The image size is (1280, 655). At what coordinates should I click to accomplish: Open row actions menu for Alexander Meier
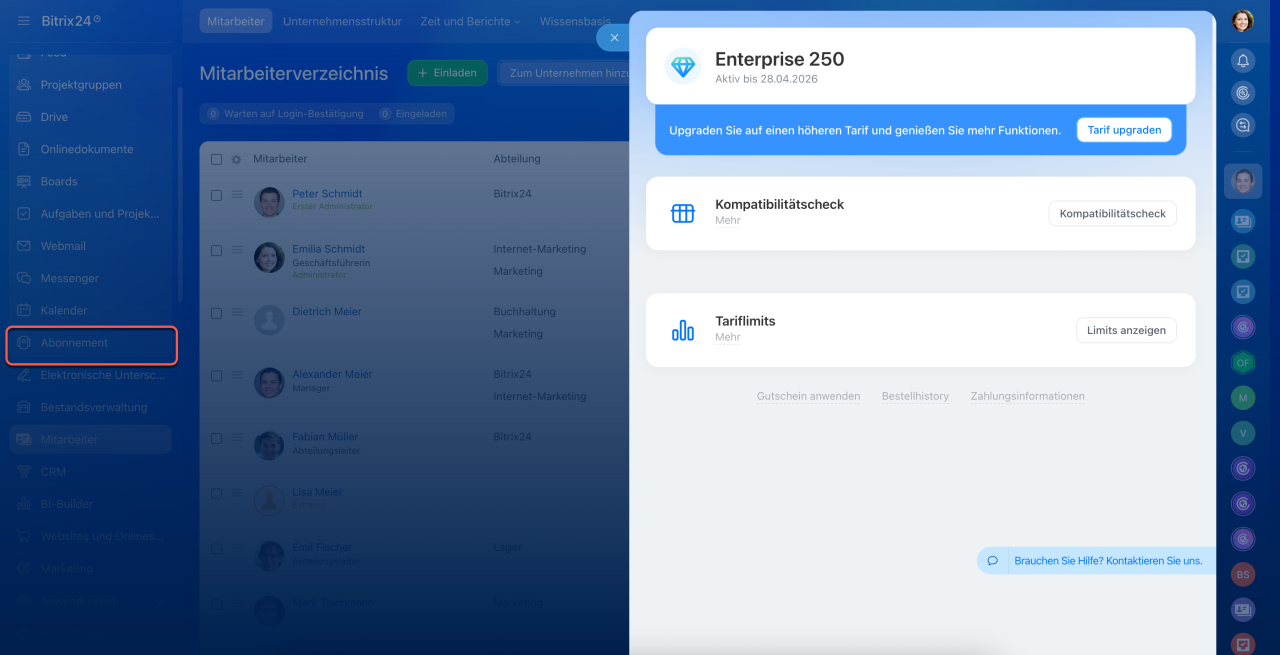tap(237, 376)
